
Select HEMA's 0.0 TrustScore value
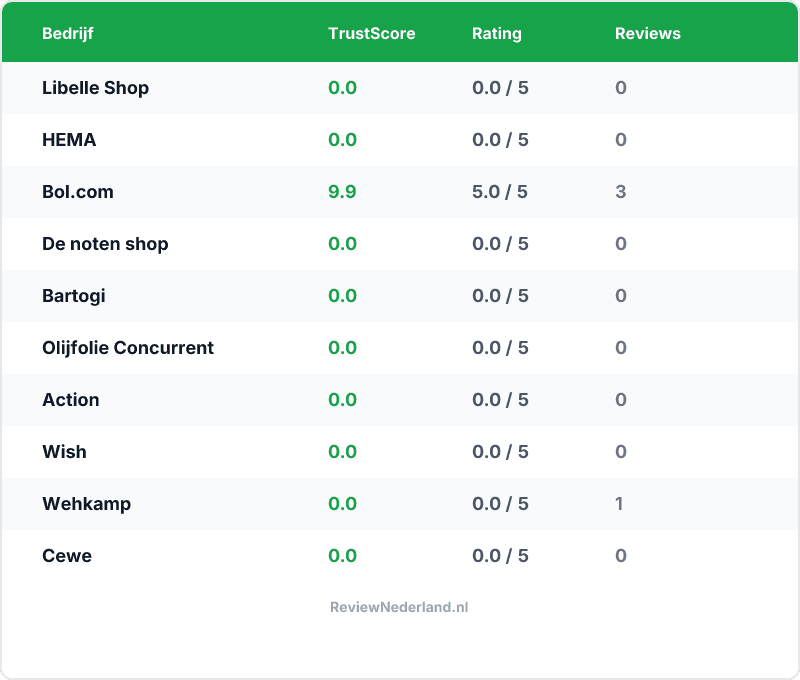[x=343, y=140]
